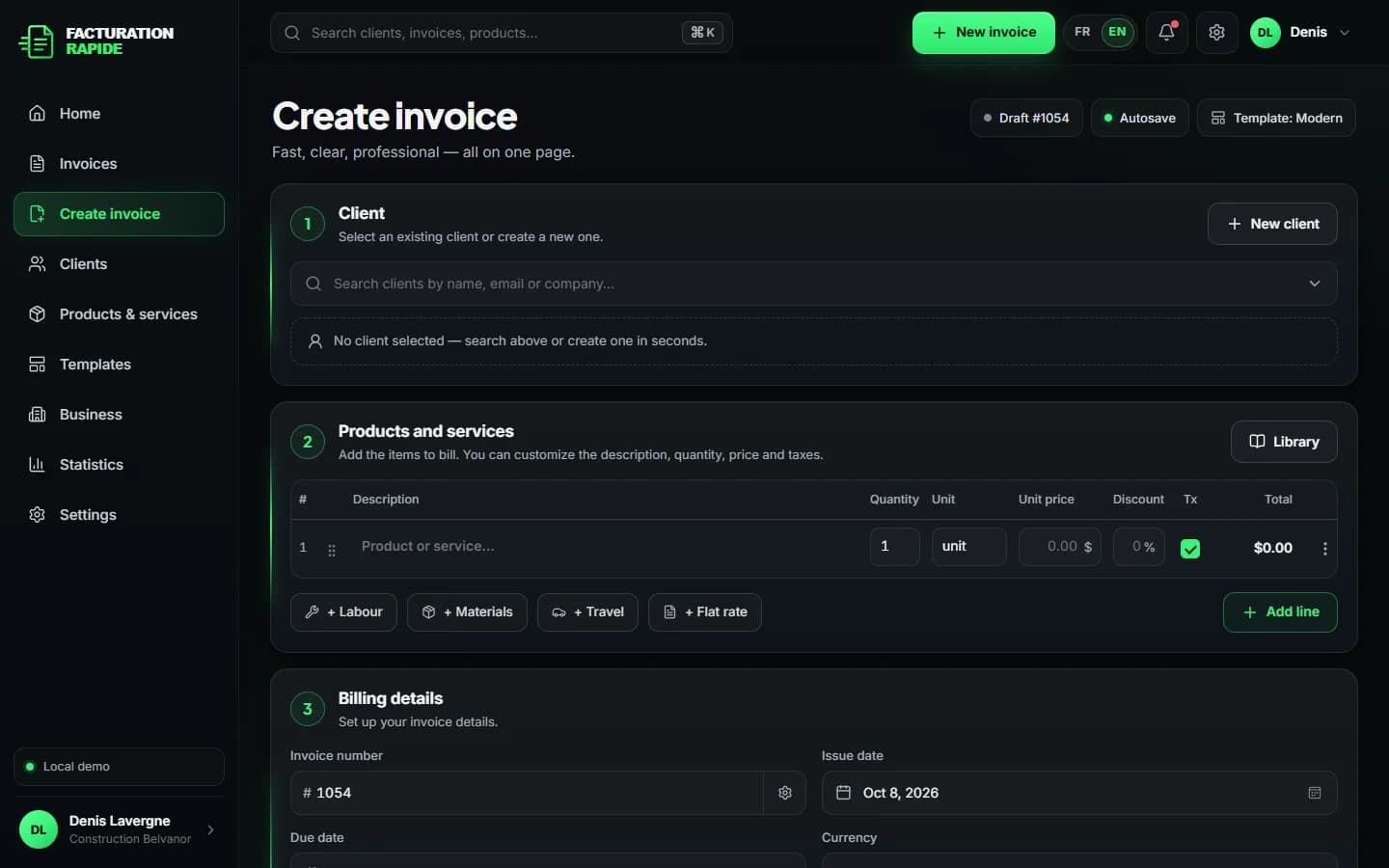Click the New invoice button
The image size is (1389, 868).
pos(984,33)
